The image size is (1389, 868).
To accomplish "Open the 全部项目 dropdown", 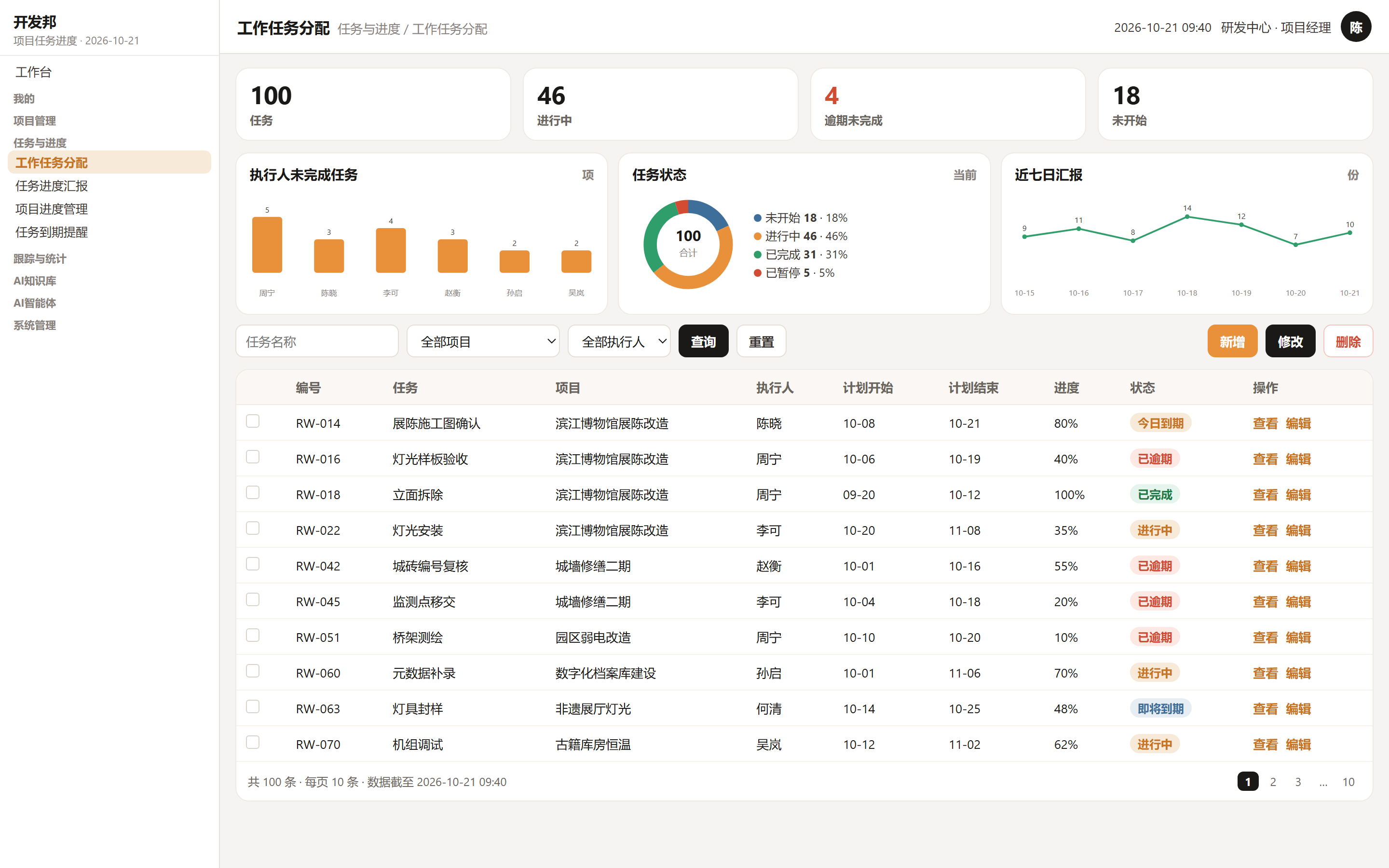I will click(x=483, y=341).
